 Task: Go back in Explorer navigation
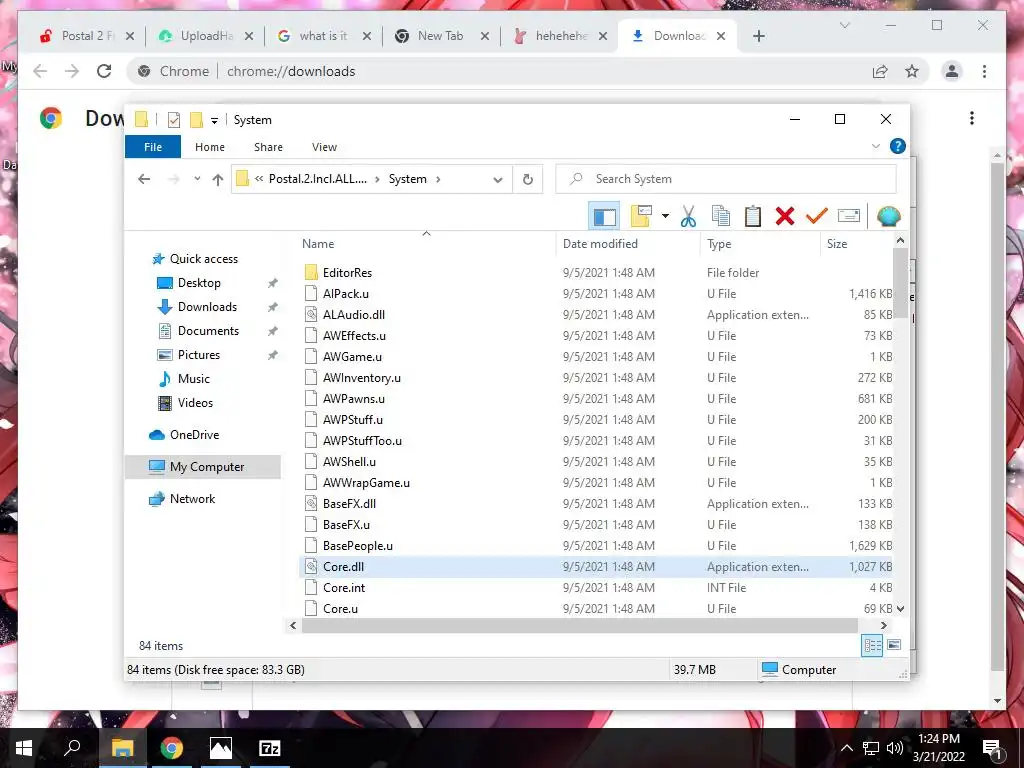pyautogui.click(x=144, y=179)
